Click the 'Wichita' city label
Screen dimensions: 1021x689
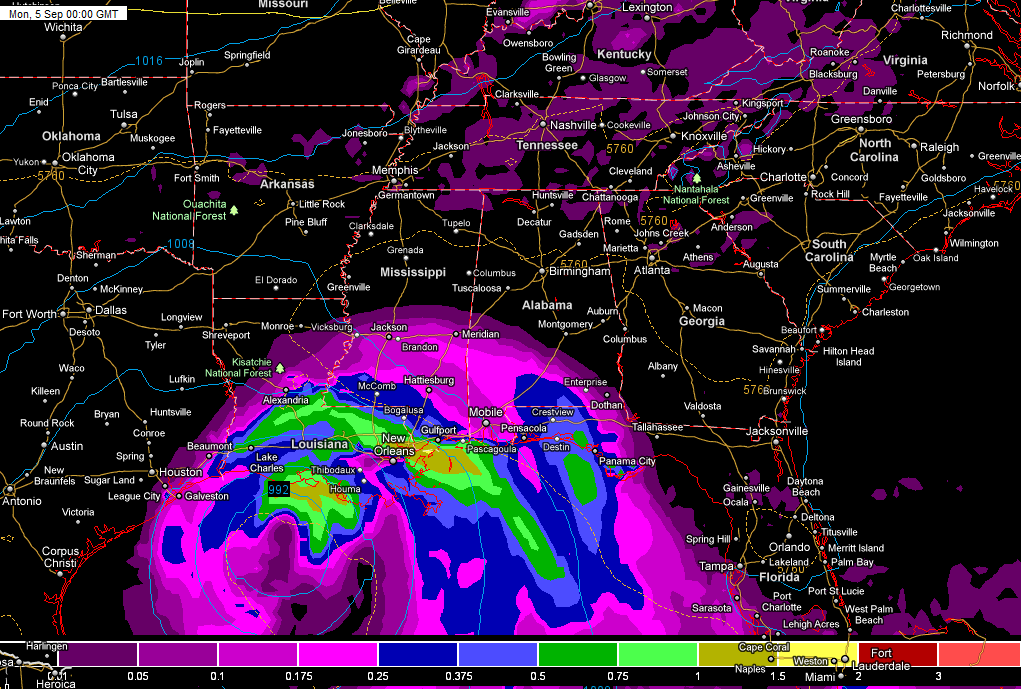tap(63, 27)
